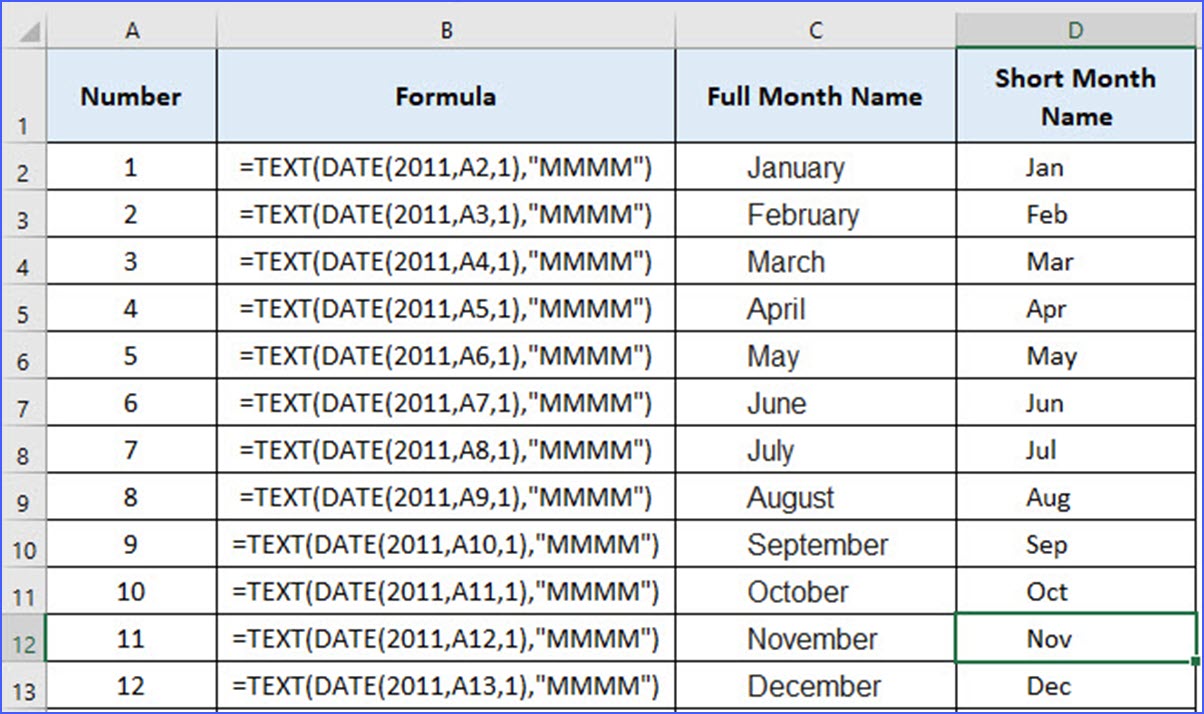The image size is (1204, 714).
Task: Select row 7 header
Action: tap(23, 404)
